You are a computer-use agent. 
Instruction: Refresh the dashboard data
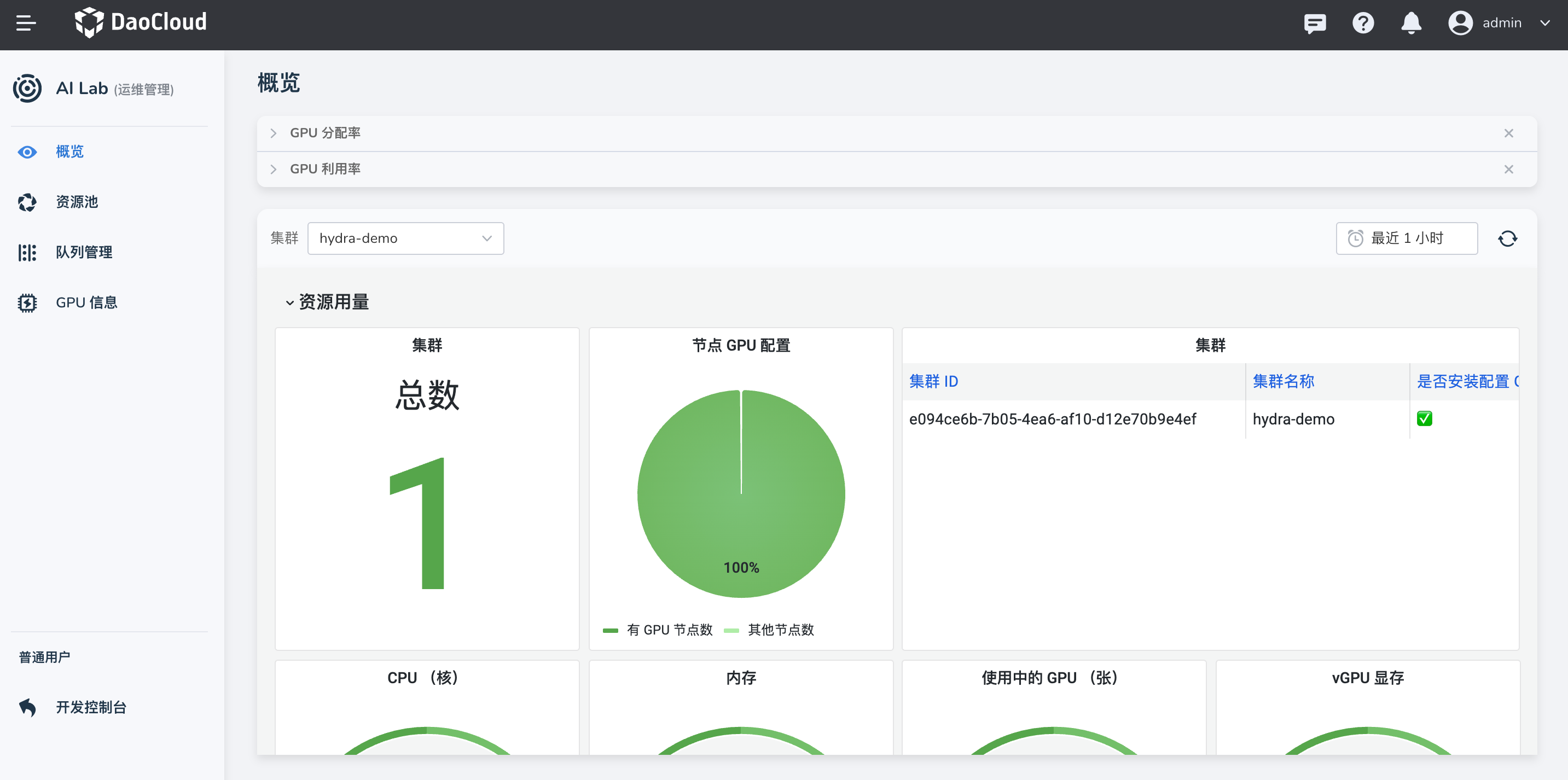point(1508,238)
